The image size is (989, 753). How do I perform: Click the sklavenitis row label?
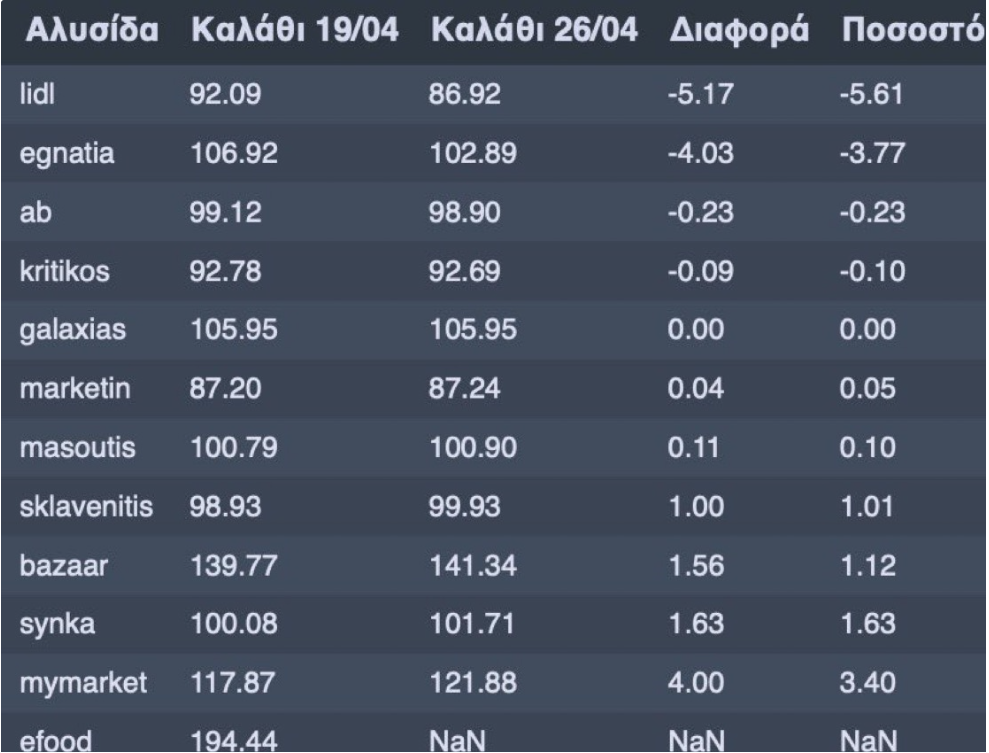point(86,506)
